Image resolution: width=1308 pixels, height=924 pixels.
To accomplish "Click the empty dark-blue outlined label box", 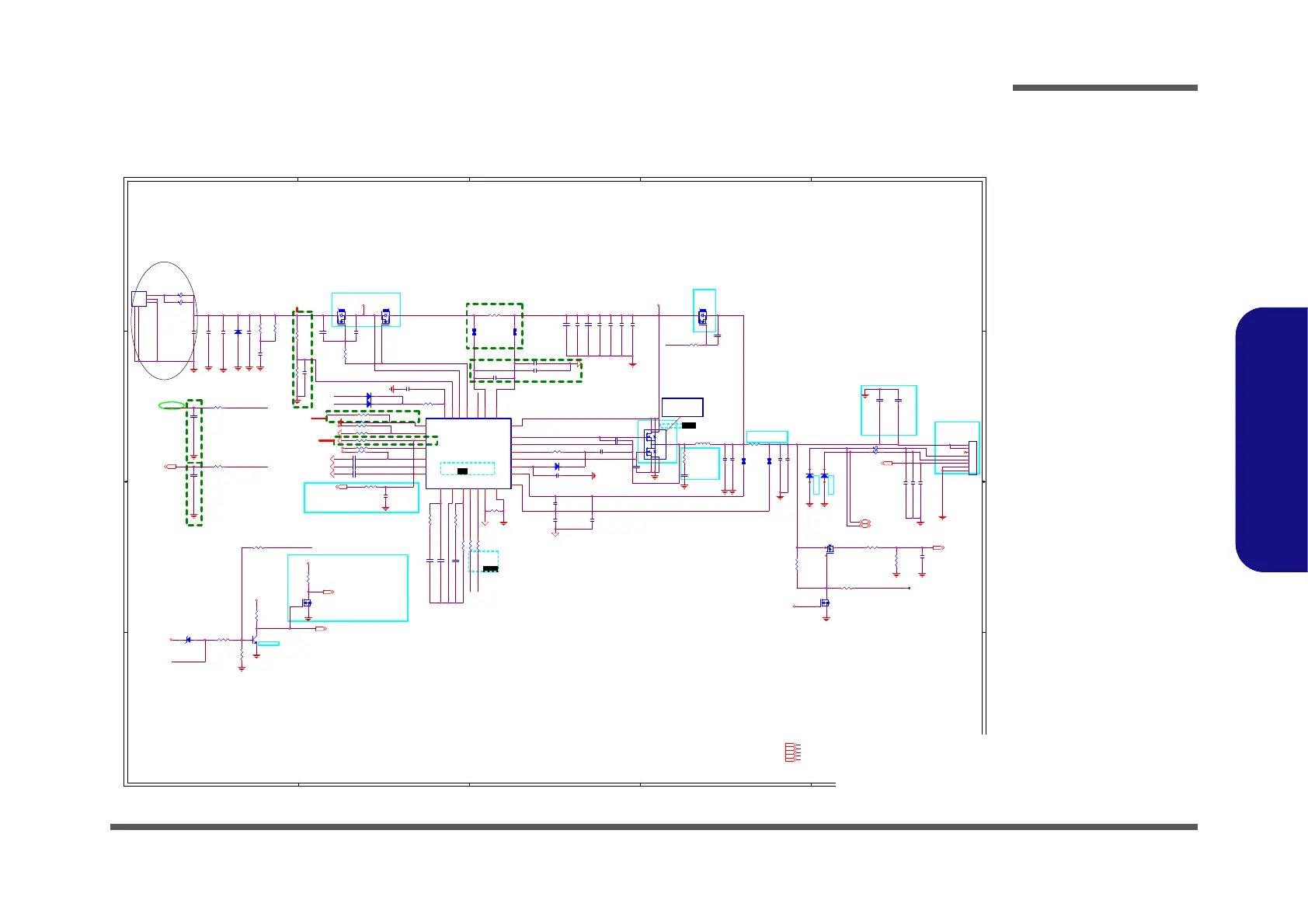I will (683, 408).
